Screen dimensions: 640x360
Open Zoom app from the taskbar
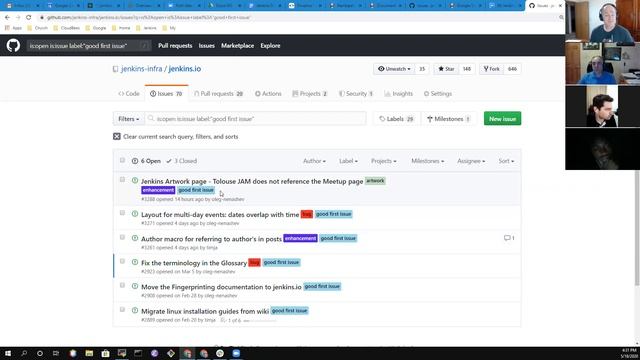pos(236,353)
